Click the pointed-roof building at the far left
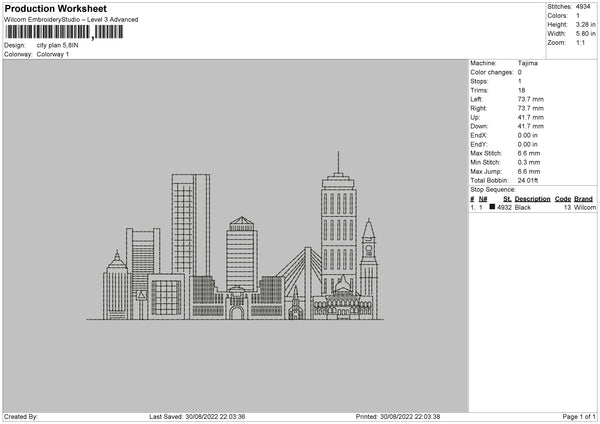This screenshot has height=424, width=600. pos(114,285)
